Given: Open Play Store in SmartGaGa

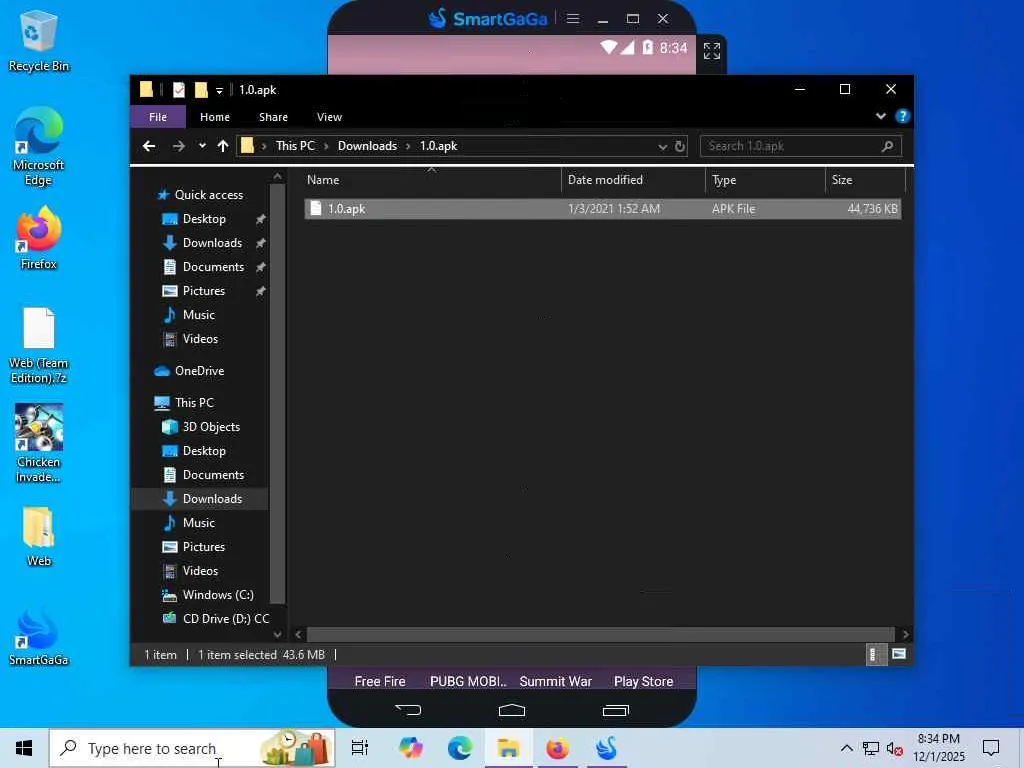Looking at the screenshot, I should pyautogui.click(x=643, y=681).
